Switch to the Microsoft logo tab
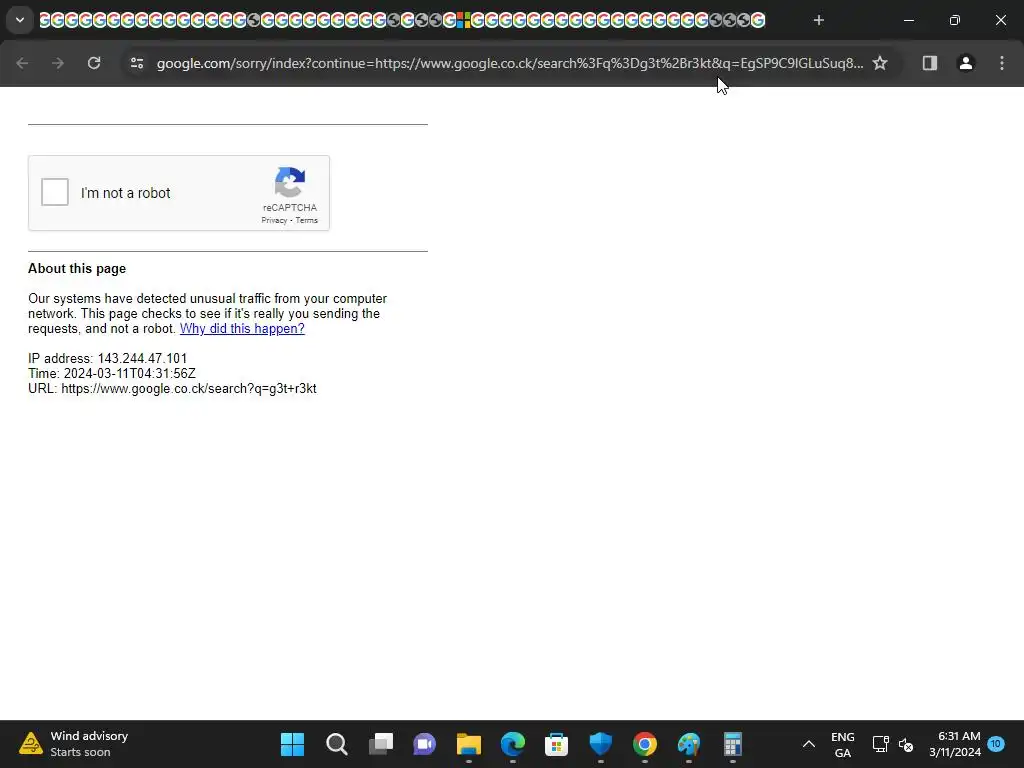The width and height of the screenshot is (1024, 768). click(464, 20)
